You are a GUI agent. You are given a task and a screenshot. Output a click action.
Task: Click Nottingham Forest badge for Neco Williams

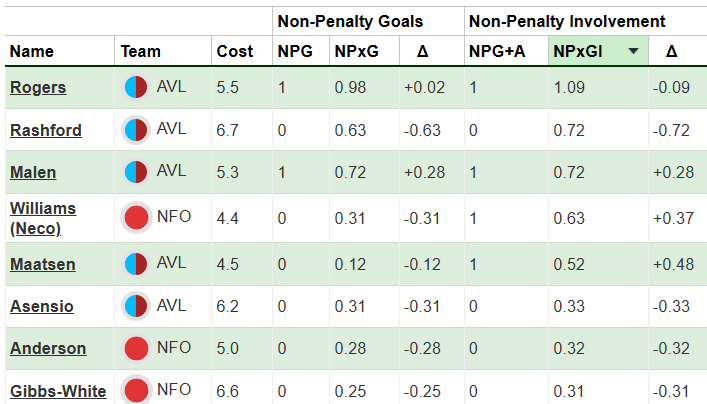137,217
